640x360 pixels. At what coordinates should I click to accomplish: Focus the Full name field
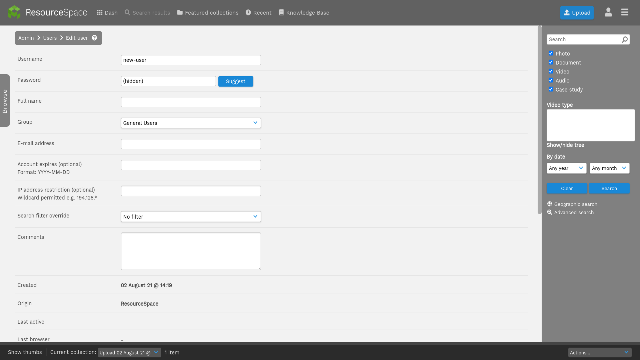[x=191, y=102]
